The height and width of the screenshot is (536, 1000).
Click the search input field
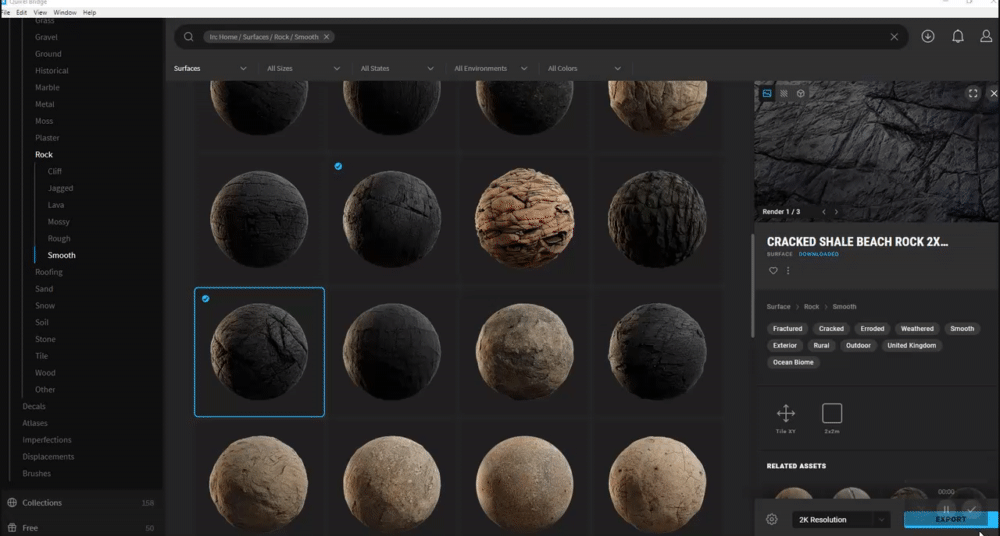539,37
